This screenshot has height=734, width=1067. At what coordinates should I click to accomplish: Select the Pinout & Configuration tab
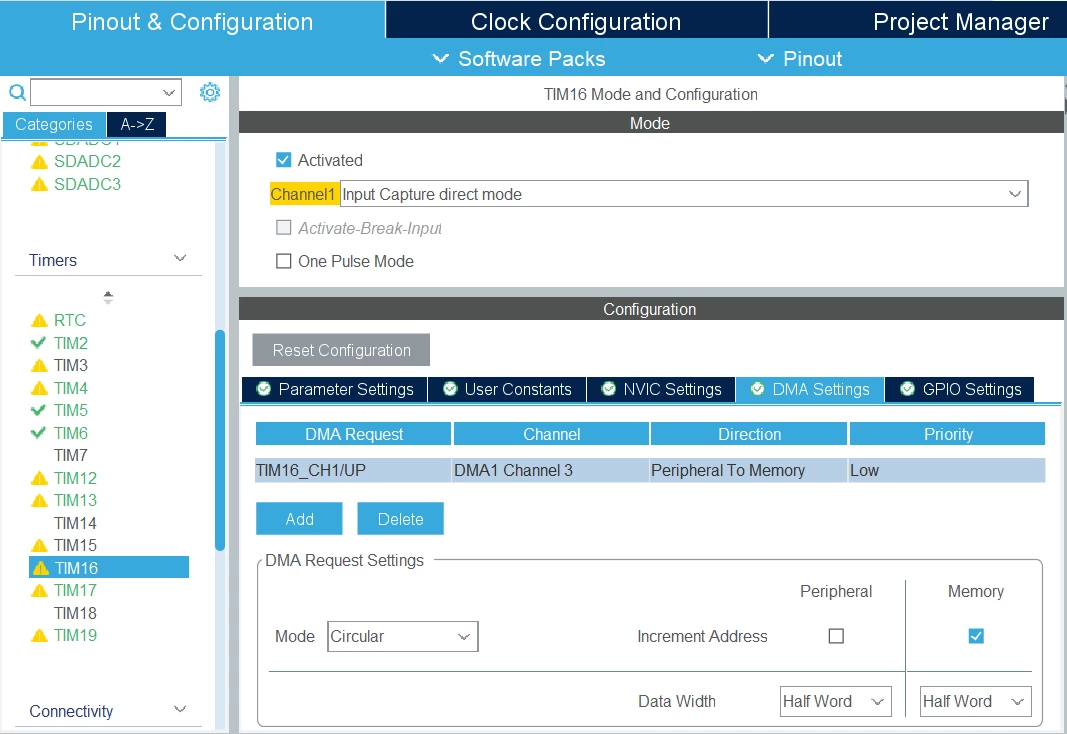(x=193, y=21)
